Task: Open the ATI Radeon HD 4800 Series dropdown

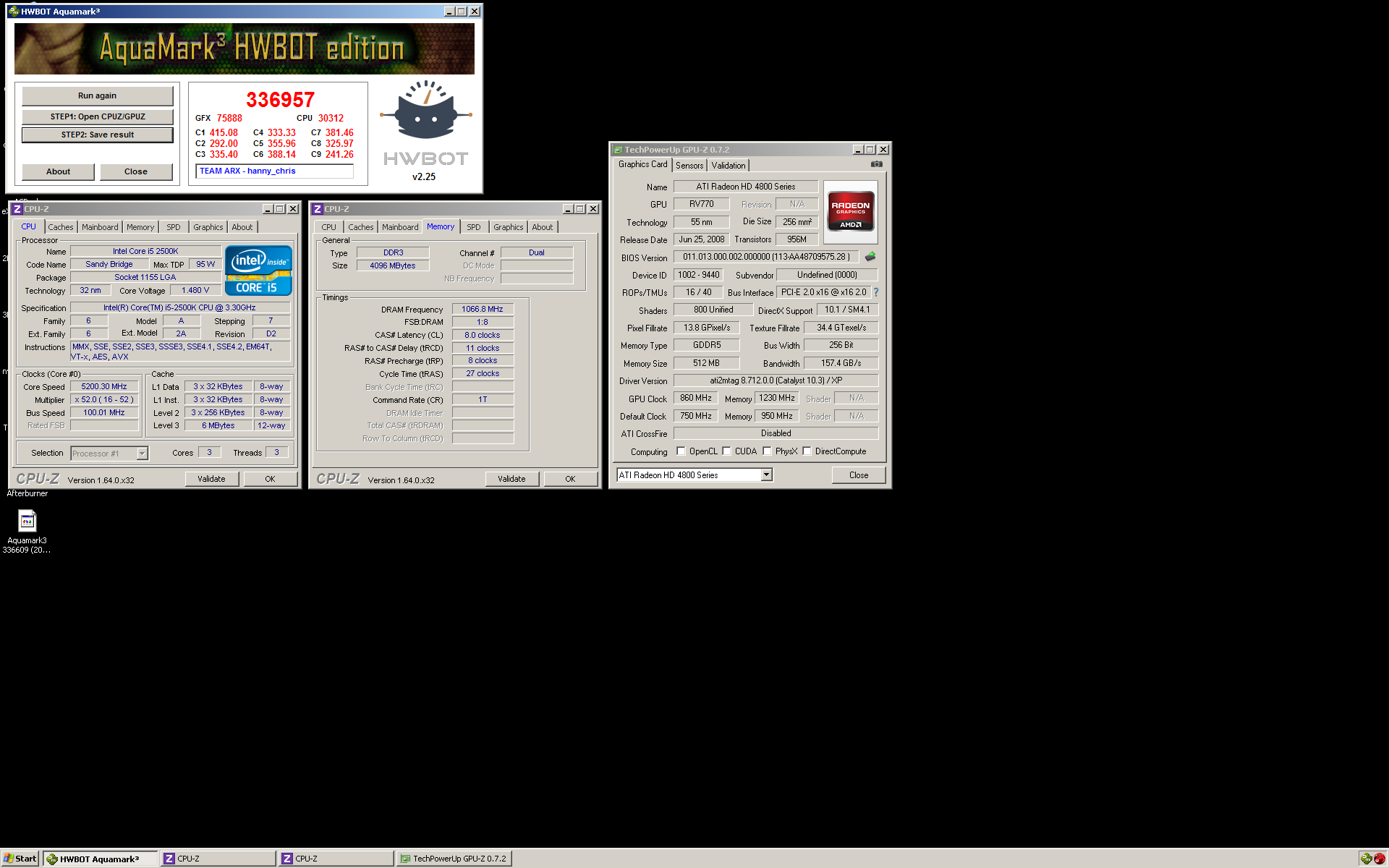Action: point(766,475)
